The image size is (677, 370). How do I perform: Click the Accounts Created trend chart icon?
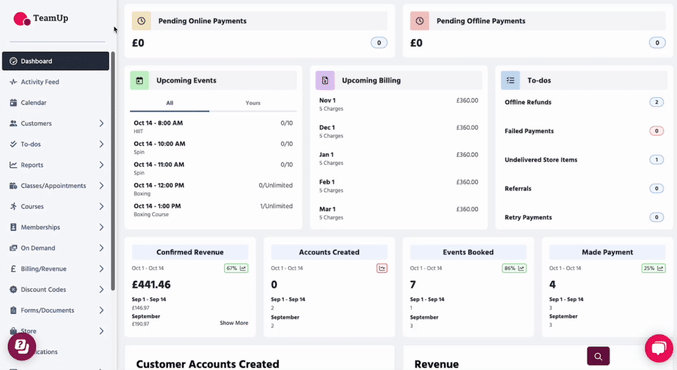382,268
